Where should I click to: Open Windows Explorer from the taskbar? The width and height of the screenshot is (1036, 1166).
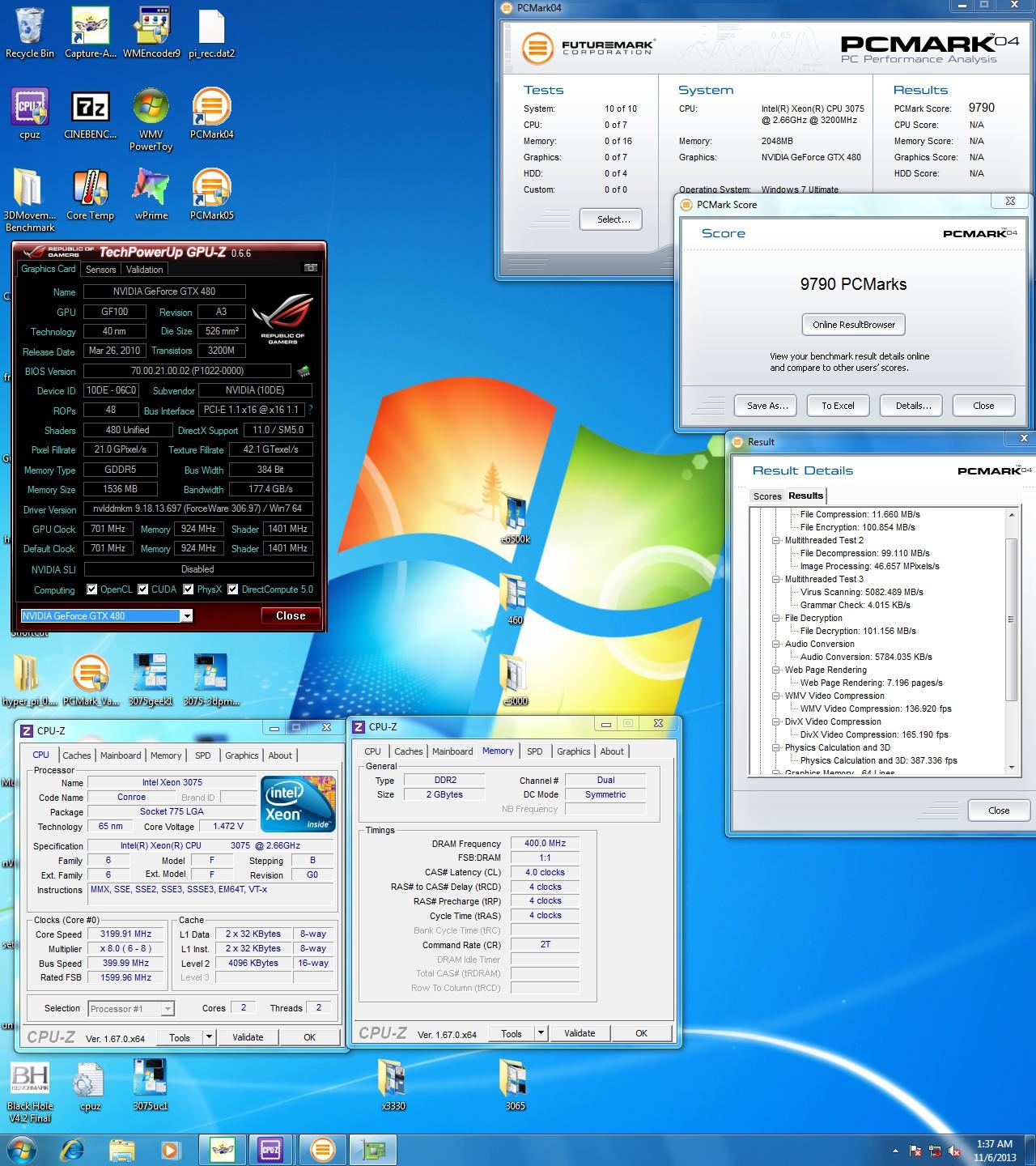tap(122, 1149)
